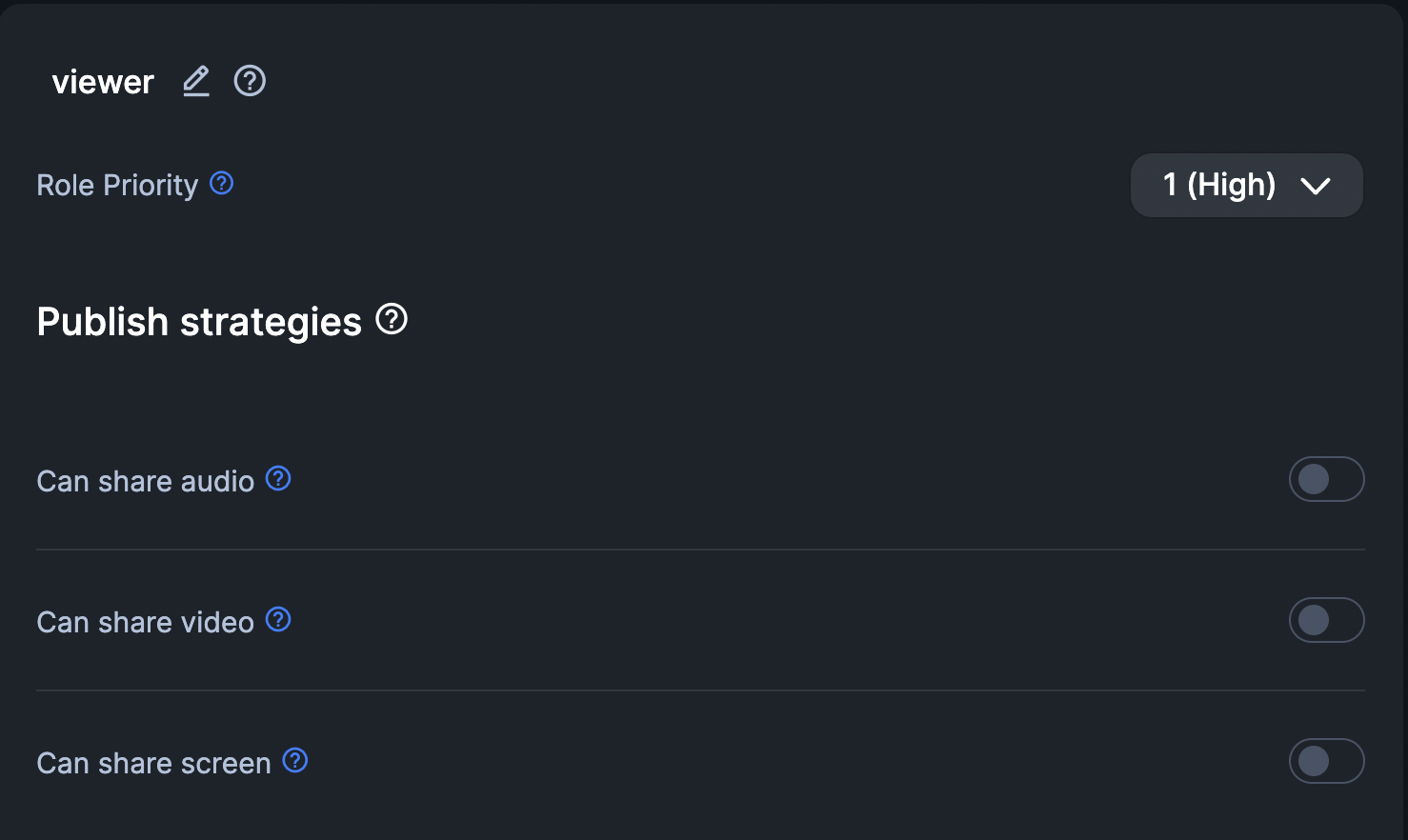Show help for Can share screen
This screenshot has width=1408, height=840.
295,760
